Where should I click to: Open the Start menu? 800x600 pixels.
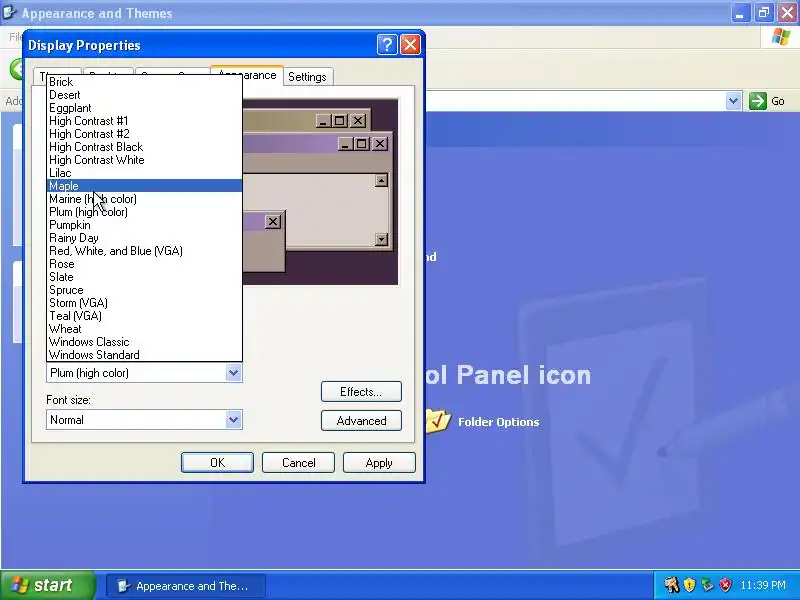(48, 585)
